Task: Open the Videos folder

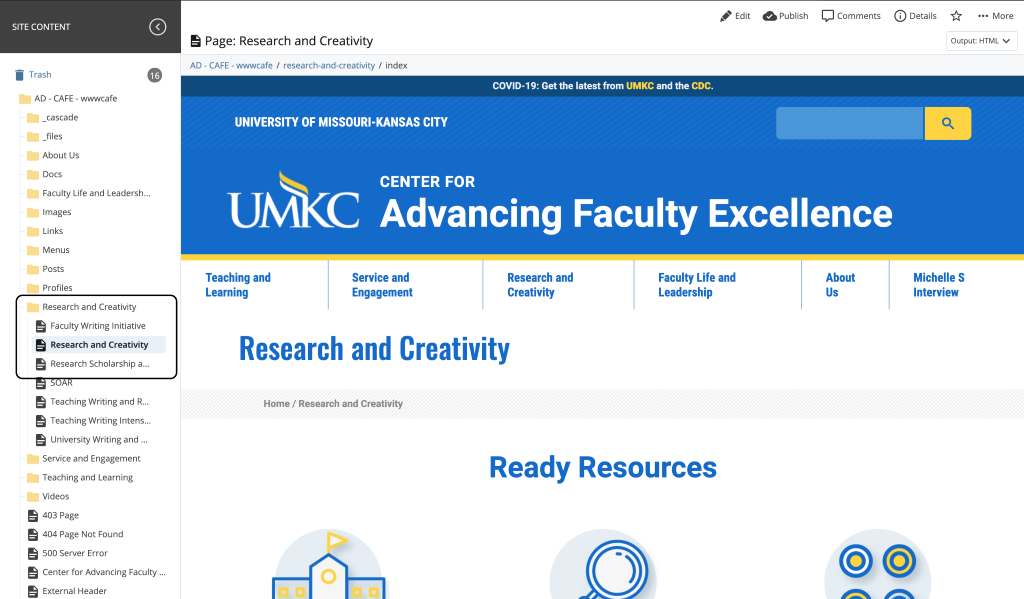Action: coord(48,496)
